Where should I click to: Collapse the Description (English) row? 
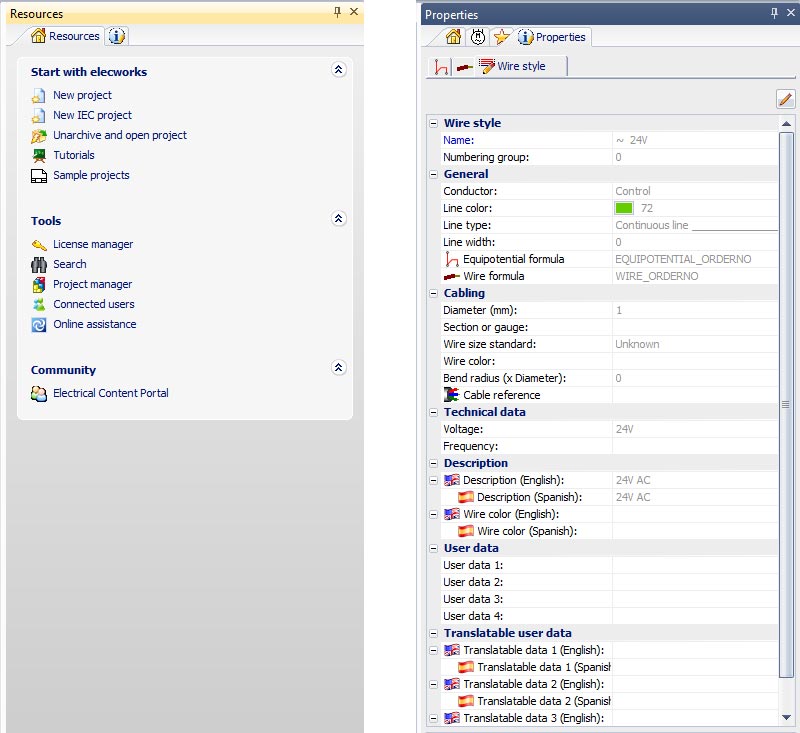tap(434, 481)
